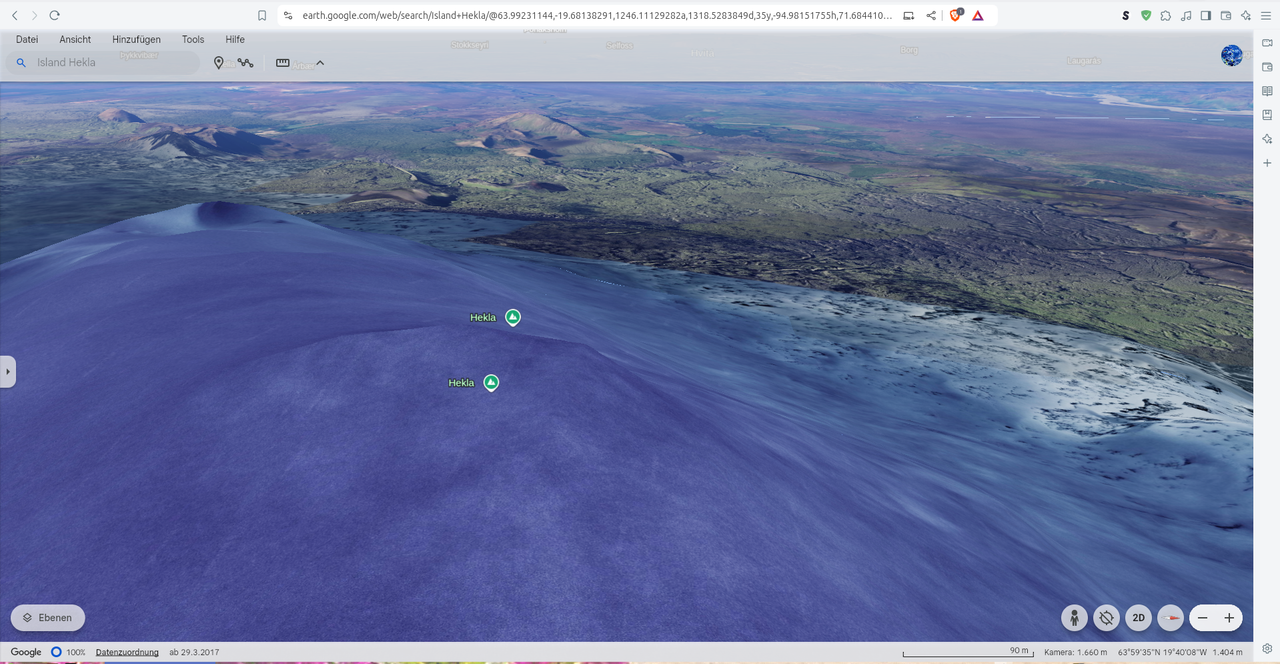Screen dimensions: 1280x664
Task: Open the Ebenen layers panel
Action: 48,618
